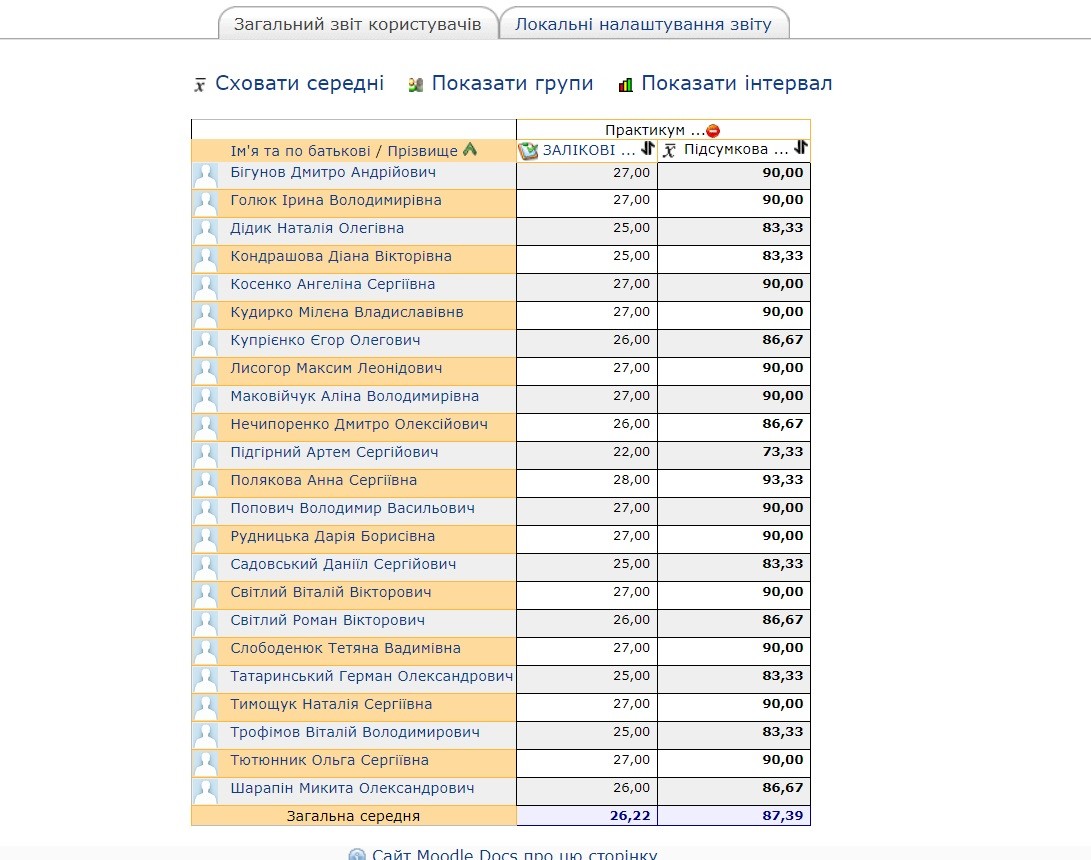Open profile of Садовський Даніїл Сергійович
Image resolution: width=1091 pixels, height=860 pixels.
(x=344, y=564)
